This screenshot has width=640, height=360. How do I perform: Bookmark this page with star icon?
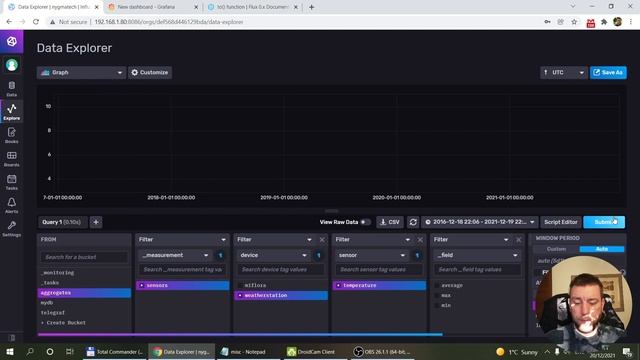(x=574, y=22)
